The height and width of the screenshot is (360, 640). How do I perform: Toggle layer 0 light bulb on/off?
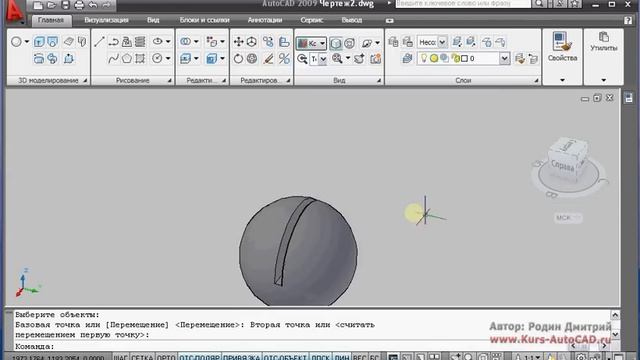424,58
